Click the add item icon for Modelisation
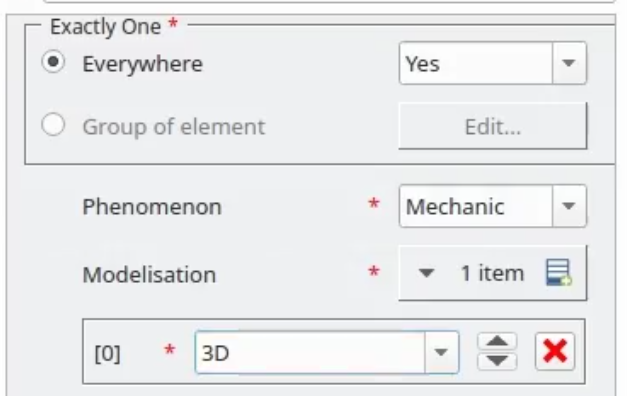The width and height of the screenshot is (627, 396). click(558, 272)
